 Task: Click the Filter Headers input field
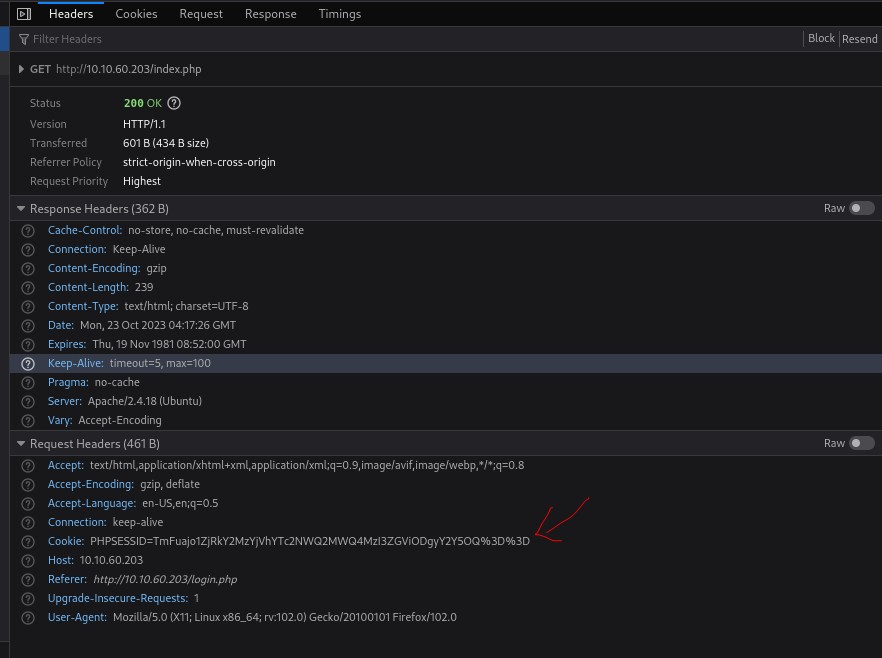click(400, 39)
